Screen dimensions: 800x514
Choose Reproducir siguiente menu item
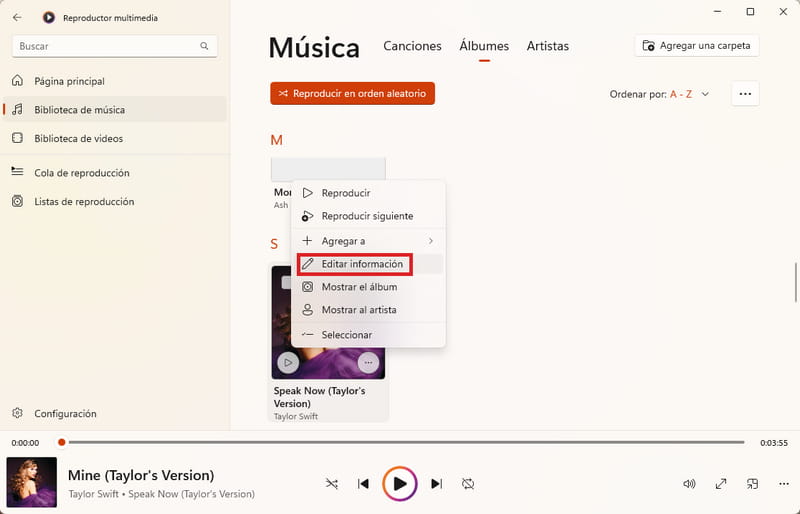(368, 216)
